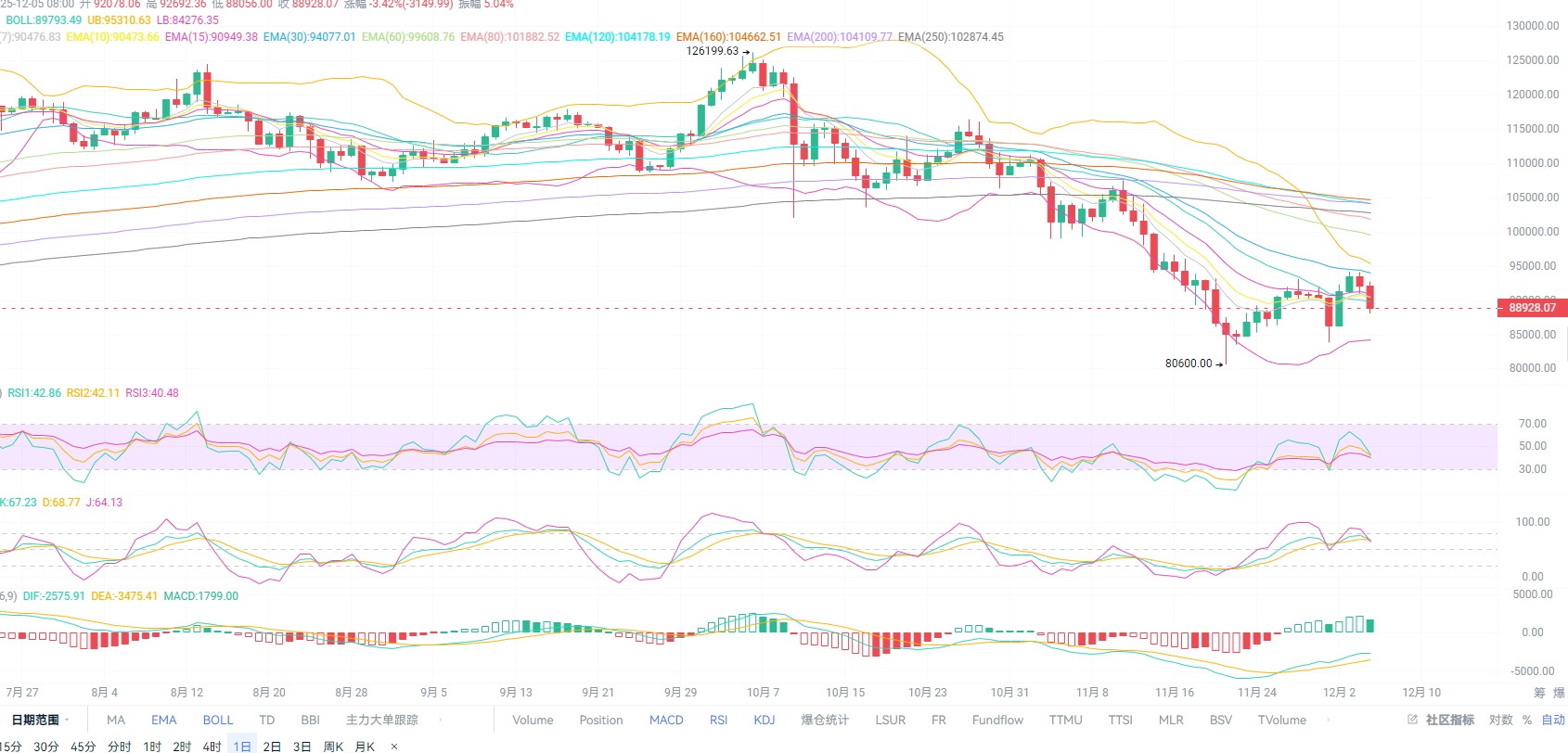The height and width of the screenshot is (753, 1568).
Task: Expand more sub-indicators after TVolume
Action: click(1328, 720)
